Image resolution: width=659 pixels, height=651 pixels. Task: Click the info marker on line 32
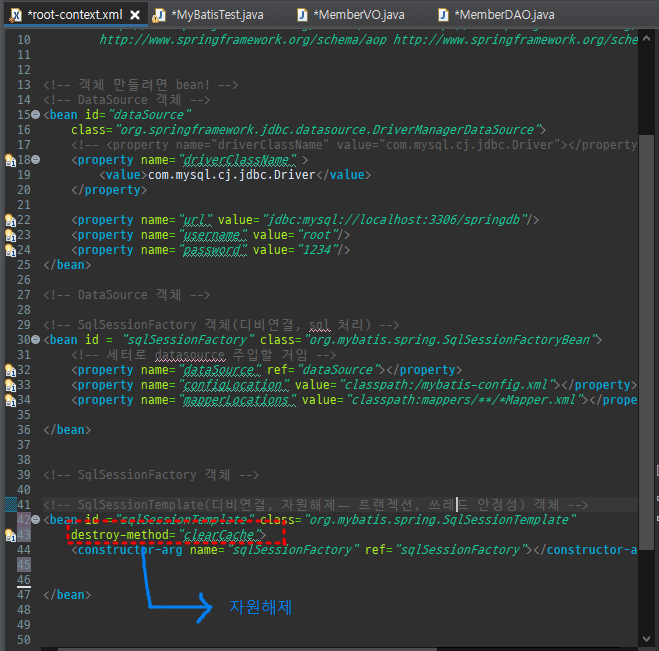point(10,370)
